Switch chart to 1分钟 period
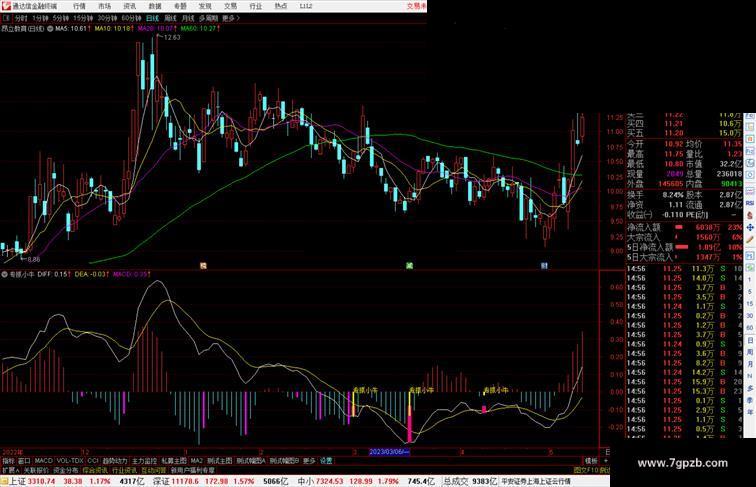 tap(40, 18)
